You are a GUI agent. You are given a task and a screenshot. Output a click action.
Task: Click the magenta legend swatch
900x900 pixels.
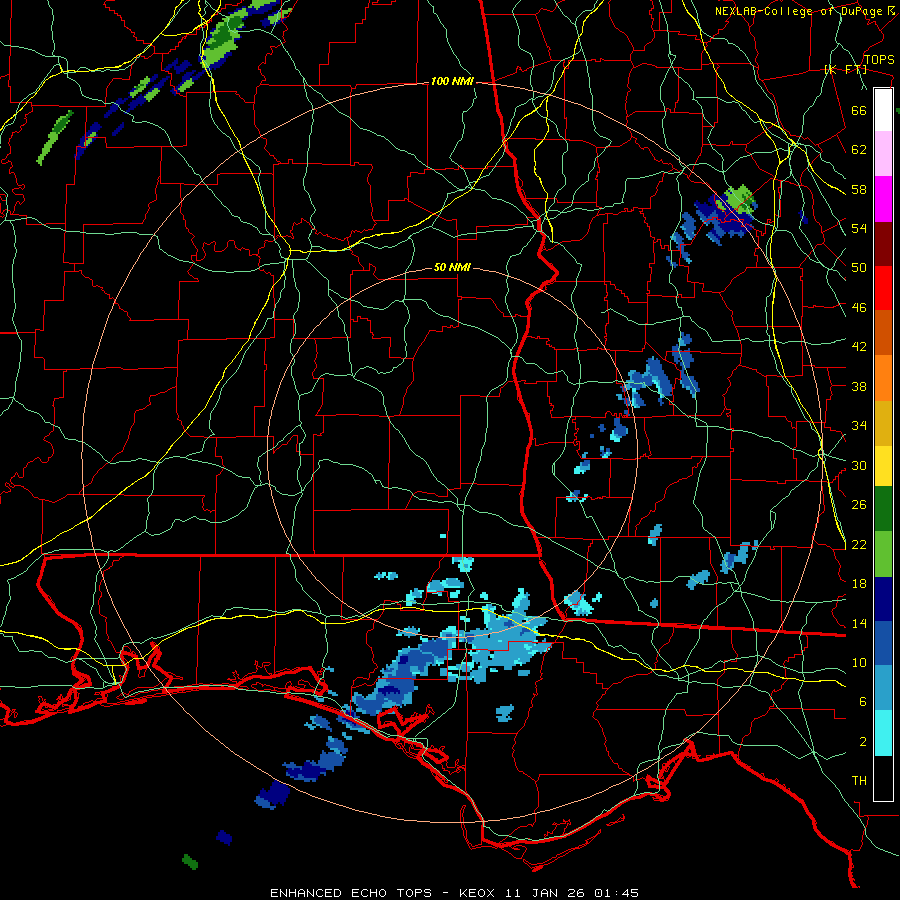pos(883,199)
